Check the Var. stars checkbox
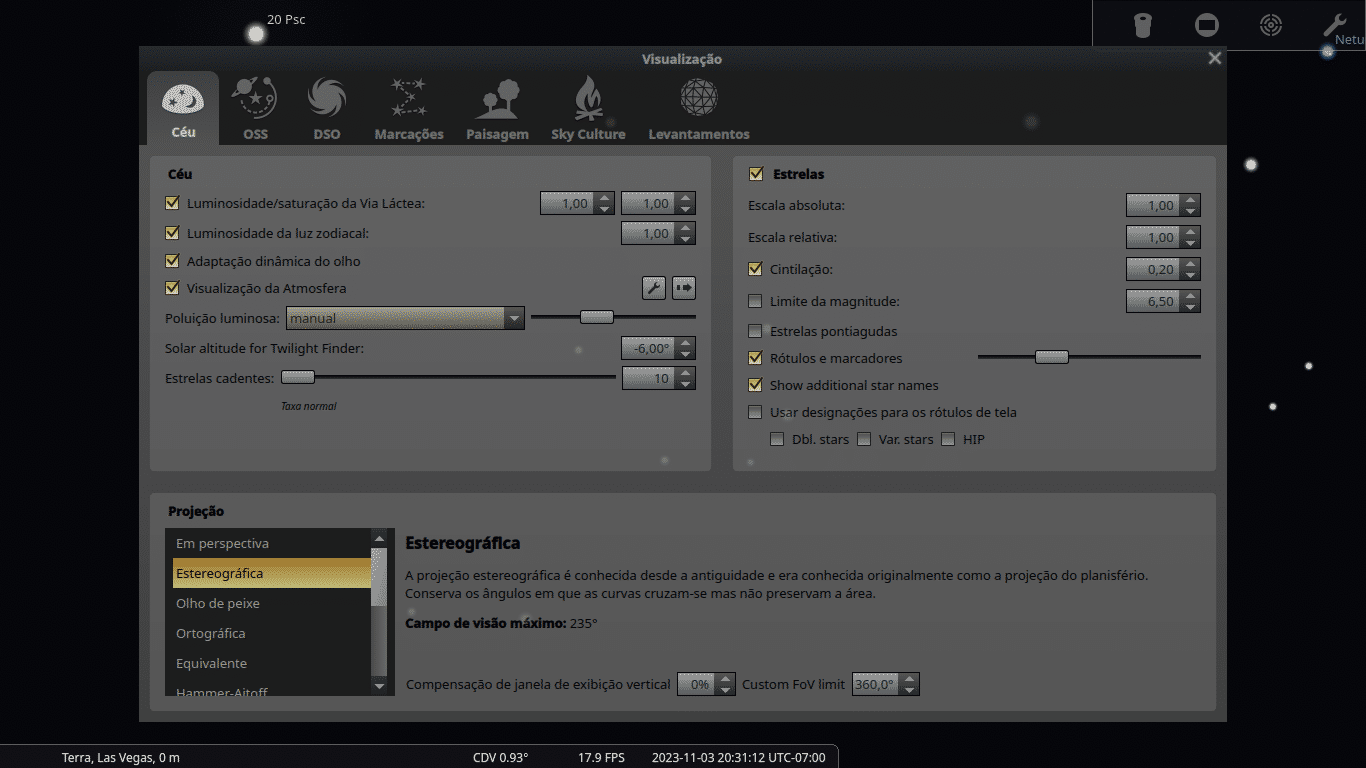The image size is (1366, 768). click(864, 439)
